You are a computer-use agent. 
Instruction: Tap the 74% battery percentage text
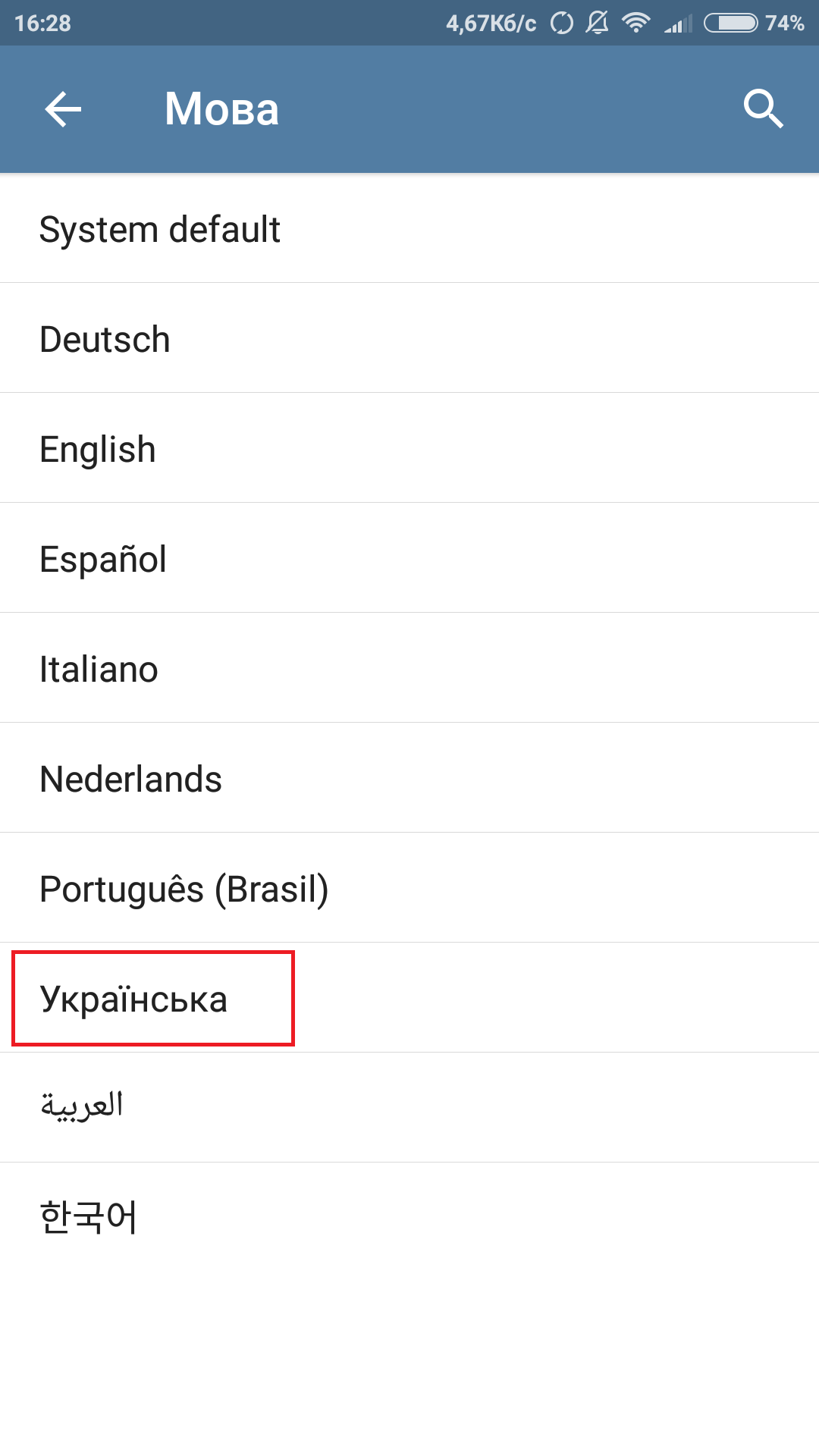(x=784, y=23)
